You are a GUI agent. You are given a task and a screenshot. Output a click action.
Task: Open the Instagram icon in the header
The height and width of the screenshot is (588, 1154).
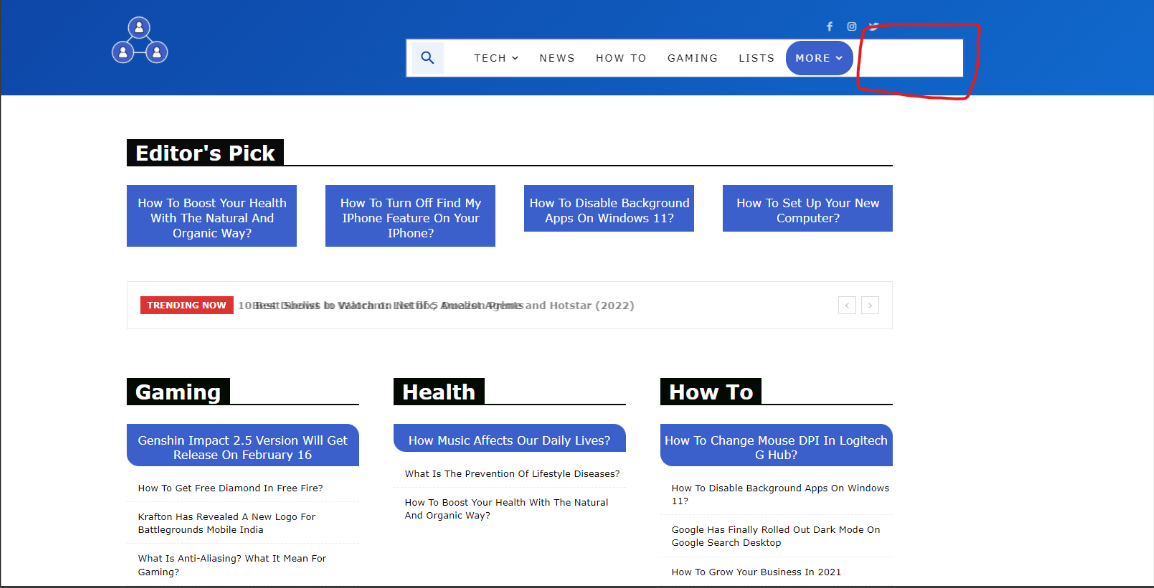click(852, 26)
